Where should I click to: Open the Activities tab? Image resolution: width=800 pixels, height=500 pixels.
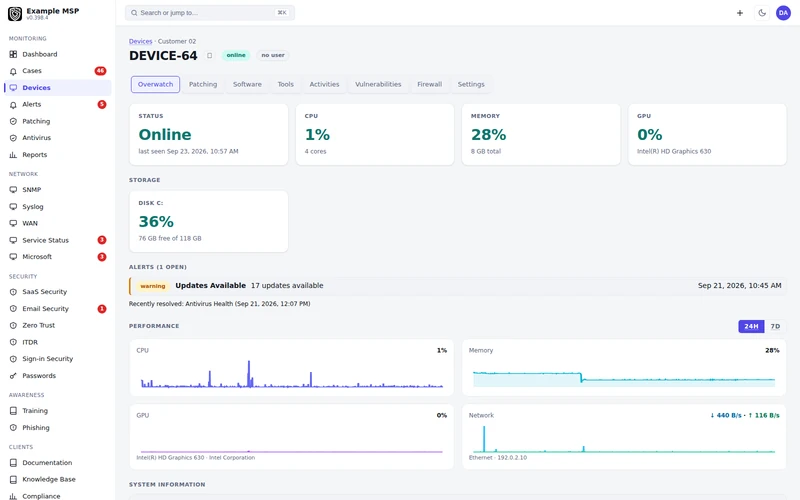tap(324, 85)
